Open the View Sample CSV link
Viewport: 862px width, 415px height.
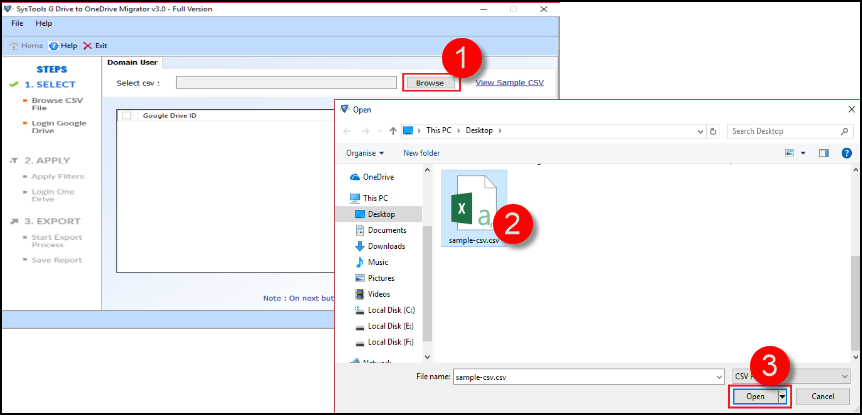[510, 82]
